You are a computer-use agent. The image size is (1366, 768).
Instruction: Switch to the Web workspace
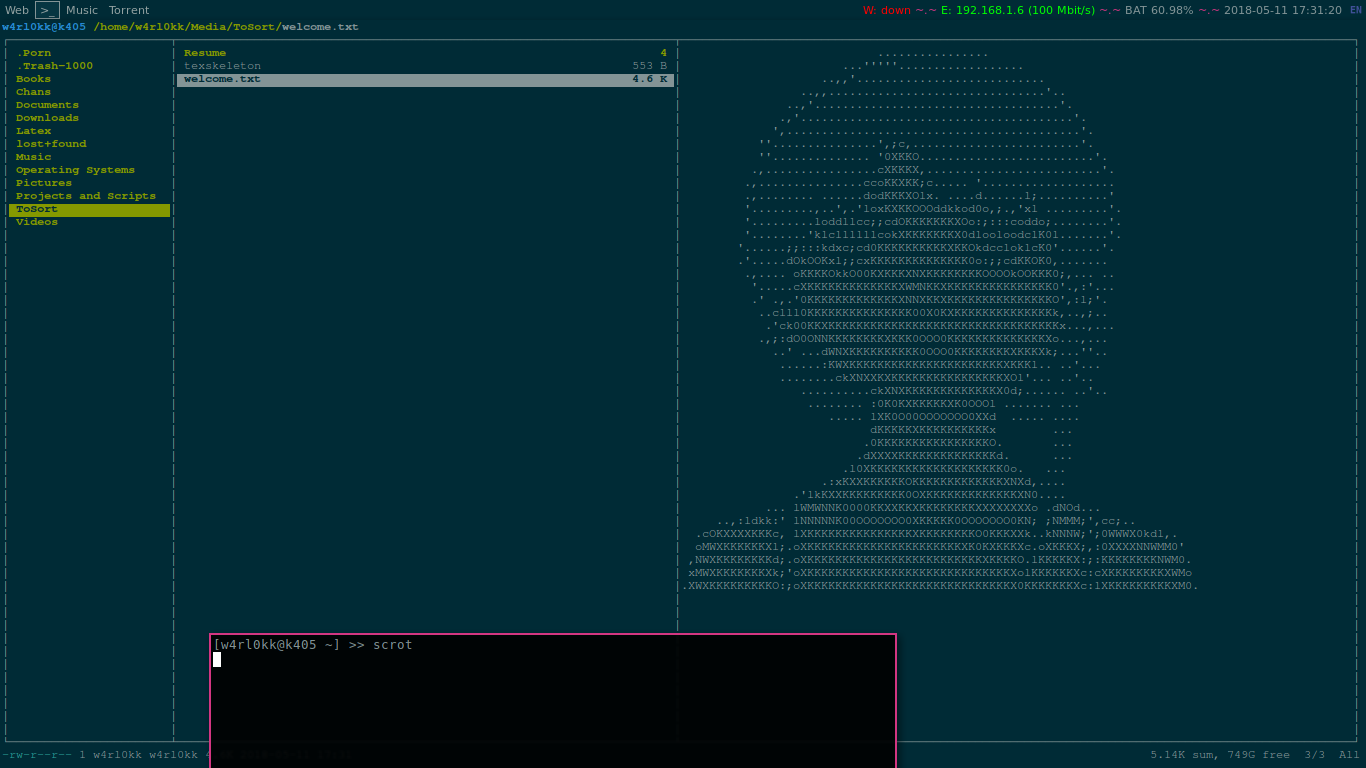17,10
